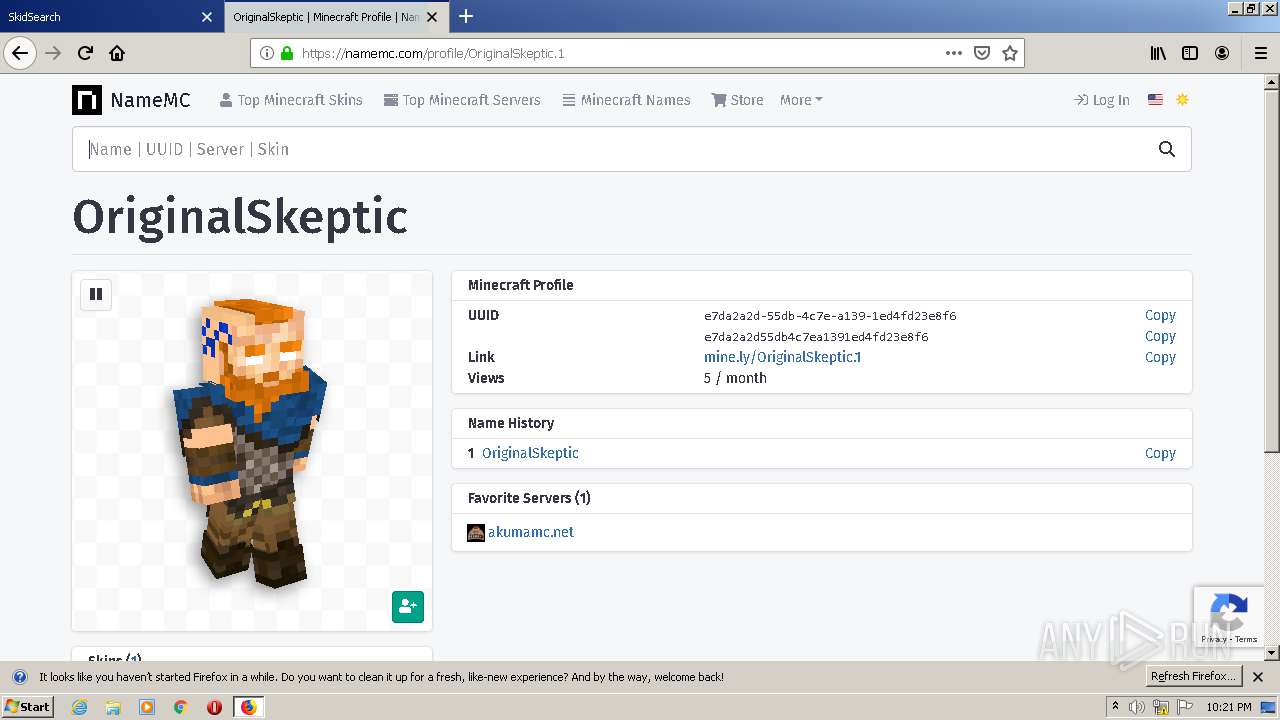Show site information icon in address bar
Image resolution: width=1280 pixels, height=720 pixels.
click(x=267, y=53)
